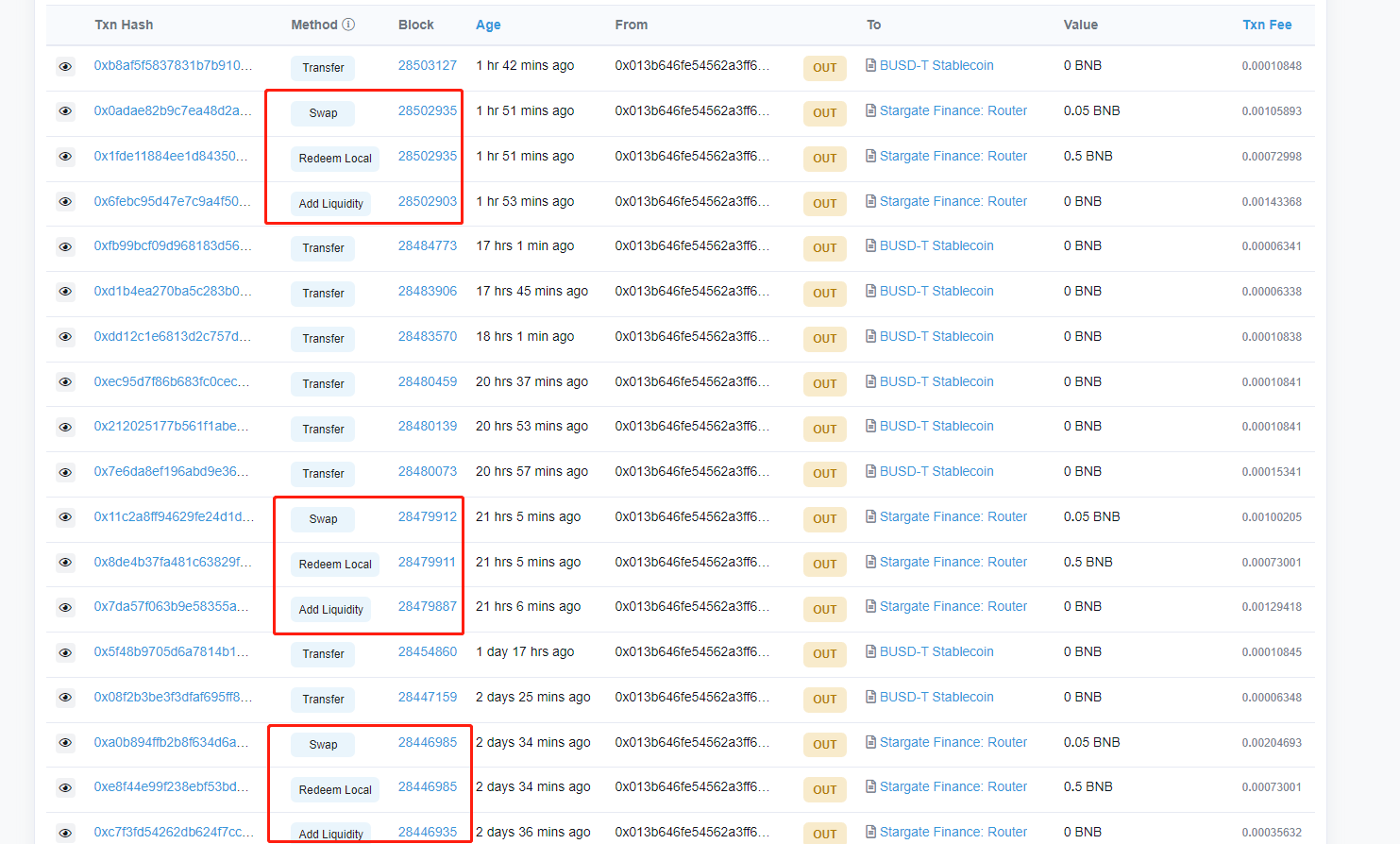The height and width of the screenshot is (844, 1400).
Task: Click eye icon next to 0x5f48b9705d6a7814b1
Action: click(x=65, y=653)
